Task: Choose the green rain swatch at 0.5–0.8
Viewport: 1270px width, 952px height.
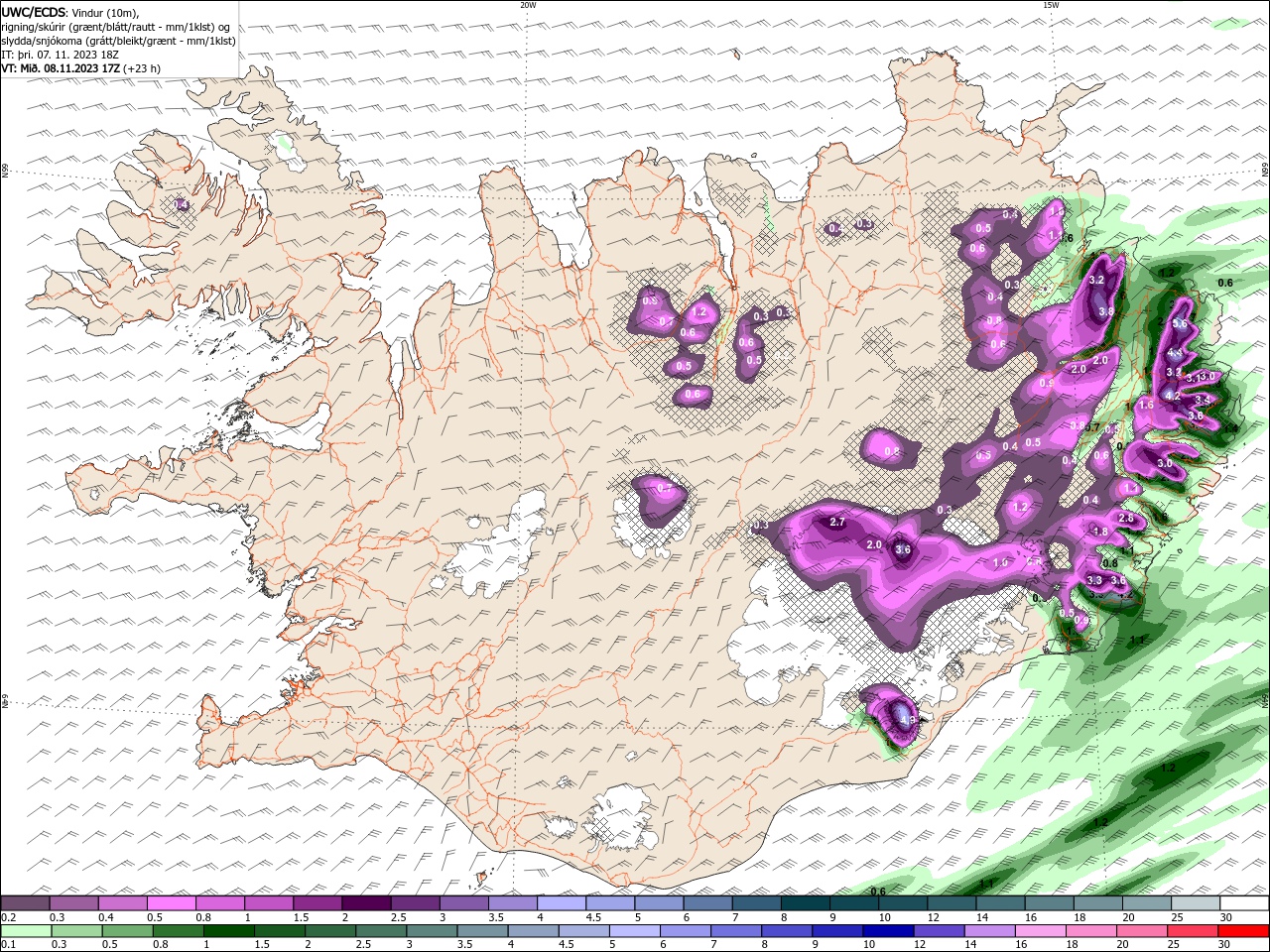Action: point(127,931)
